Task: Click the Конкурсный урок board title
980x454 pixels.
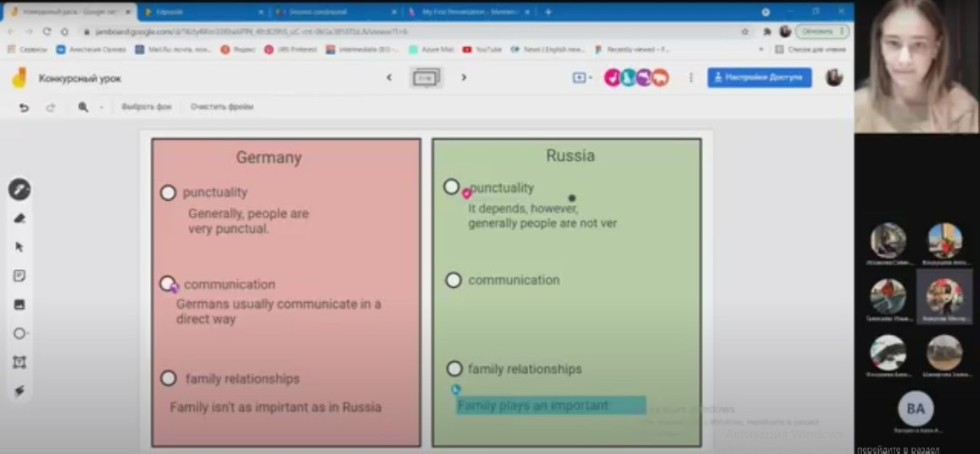Action: click(x=80, y=79)
